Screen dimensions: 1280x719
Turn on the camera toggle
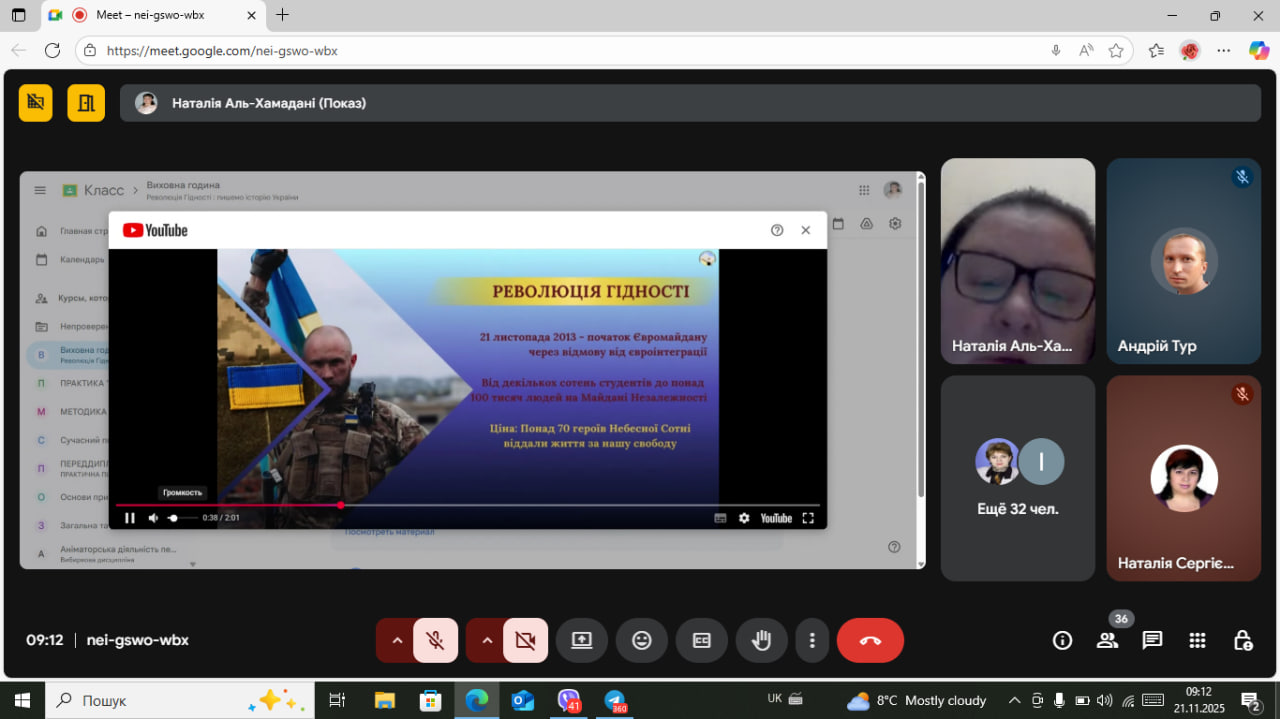point(525,641)
